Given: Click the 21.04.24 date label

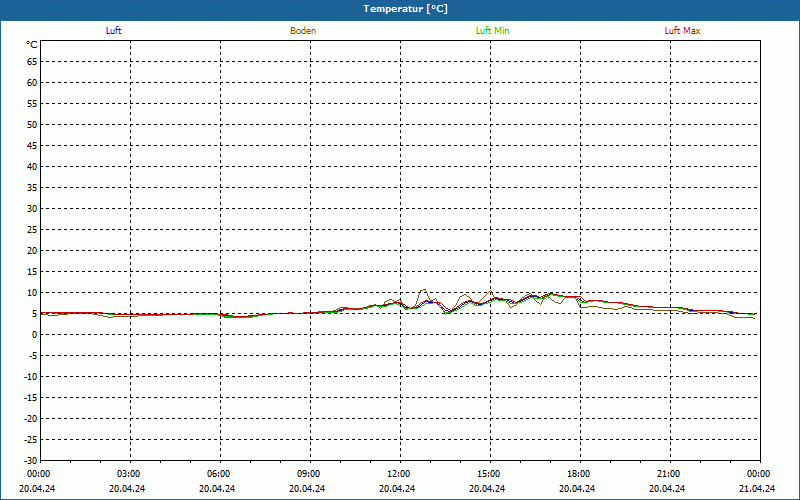Looking at the screenshot, I should 758,488.
